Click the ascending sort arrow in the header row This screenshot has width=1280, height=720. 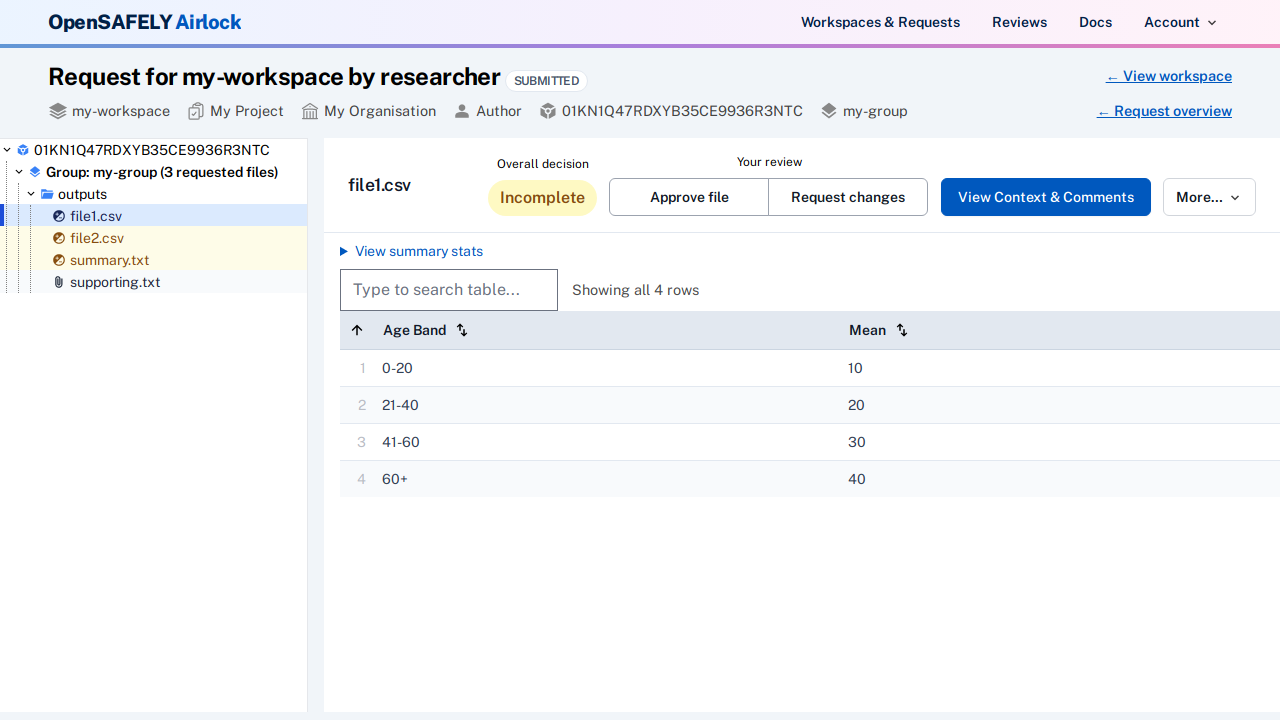click(357, 330)
